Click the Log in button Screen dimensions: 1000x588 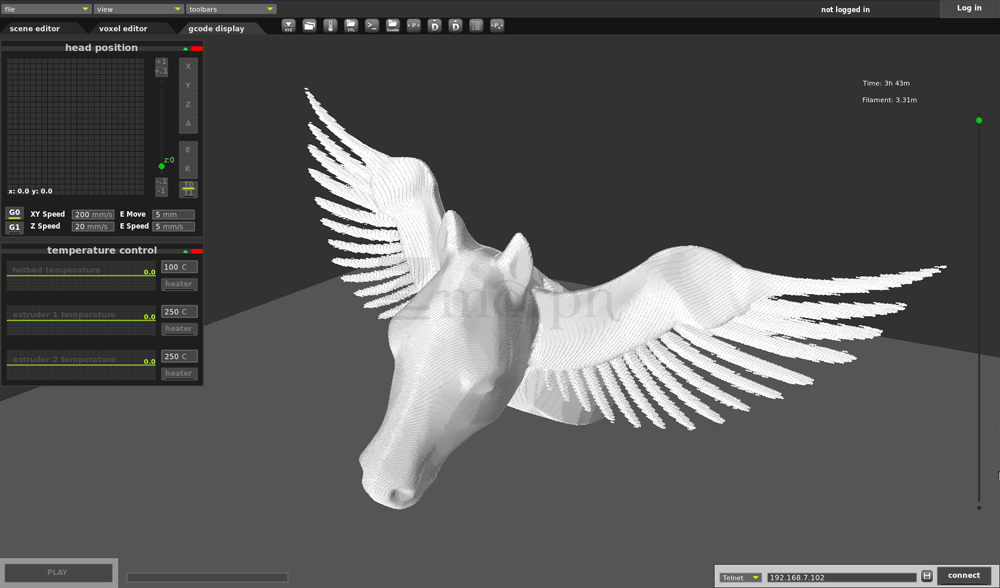pyautogui.click(x=969, y=8)
